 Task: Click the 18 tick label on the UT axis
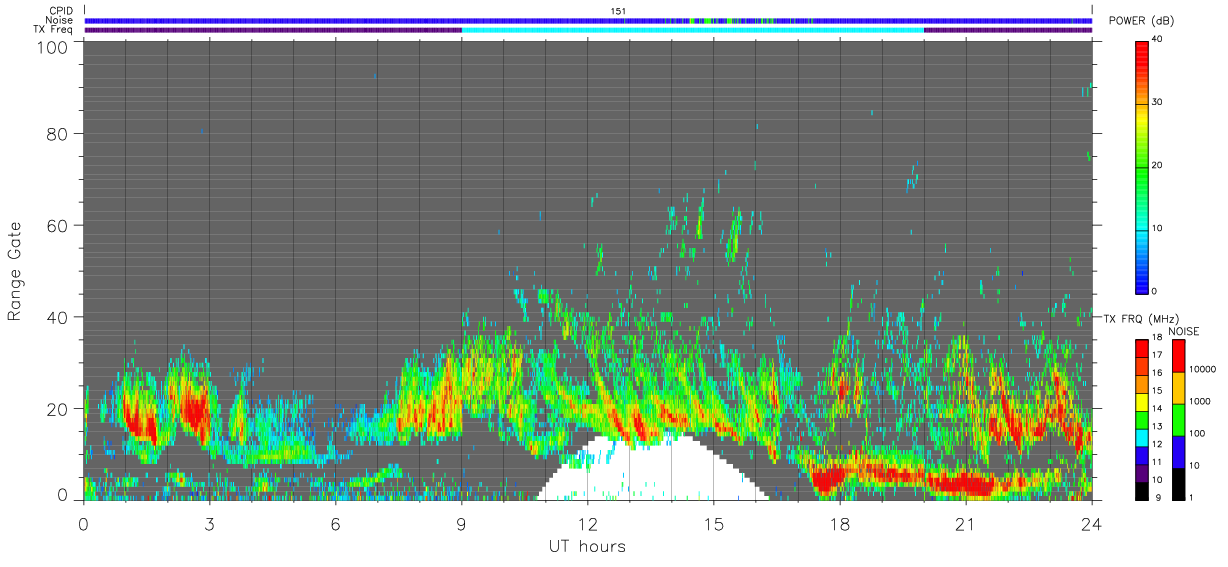point(840,524)
